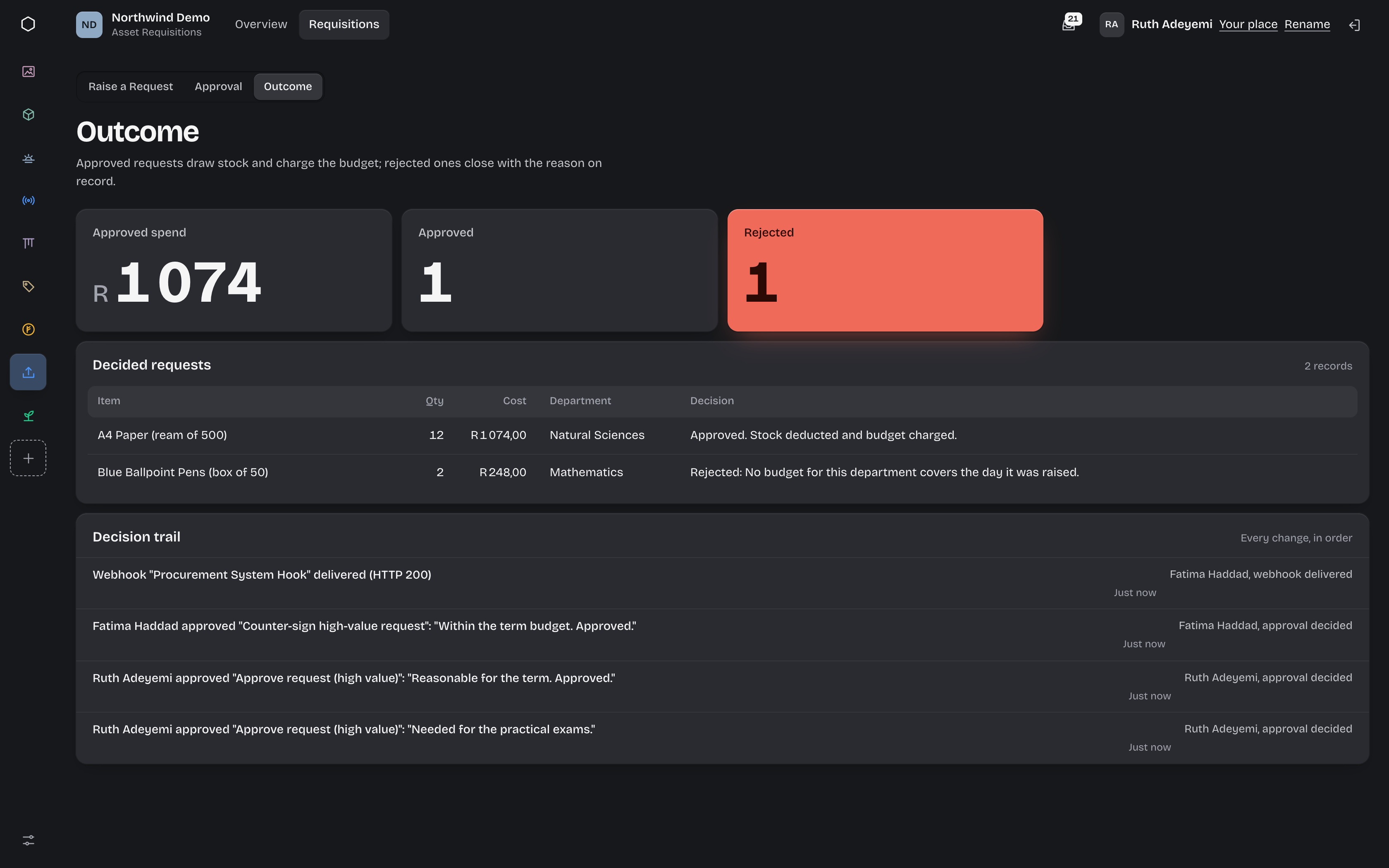Click the "Needed for the practical exams" trail entry
1389x868 pixels.
point(722,738)
